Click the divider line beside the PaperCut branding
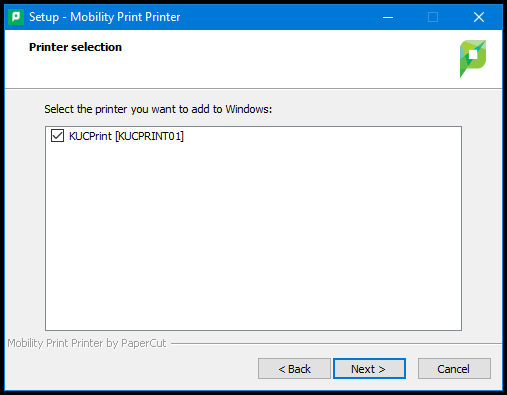This screenshot has width=507, height=395. [336, 343]
